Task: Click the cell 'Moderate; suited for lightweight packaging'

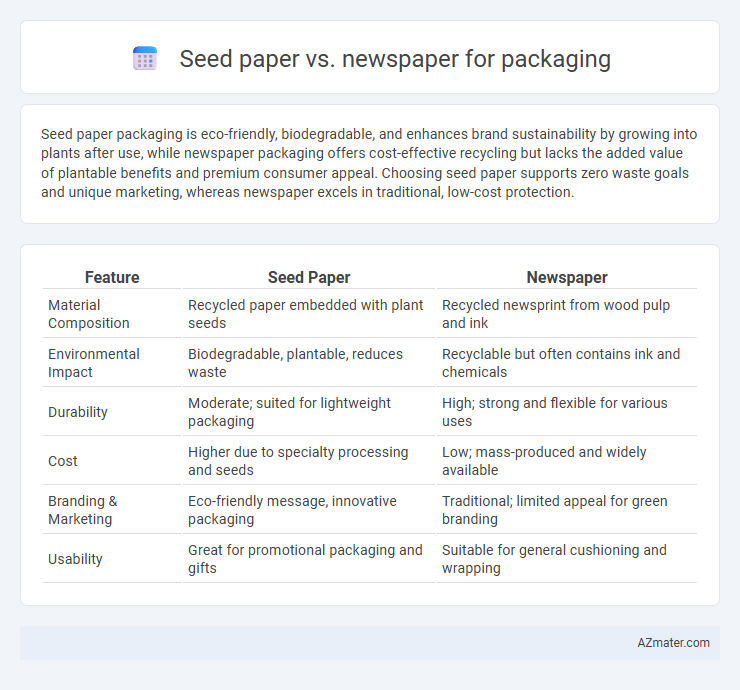Action: [309, 412]
